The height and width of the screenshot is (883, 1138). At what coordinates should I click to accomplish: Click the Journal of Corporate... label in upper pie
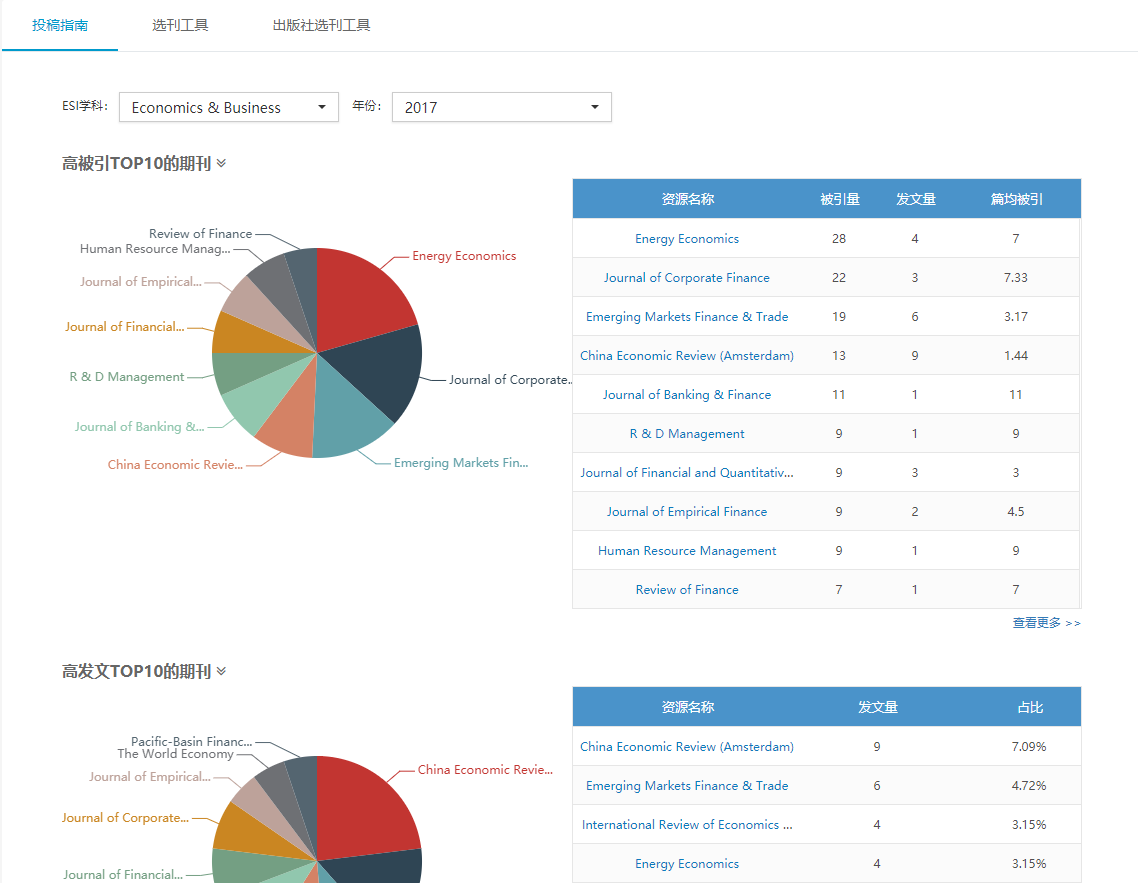point(510,379)
